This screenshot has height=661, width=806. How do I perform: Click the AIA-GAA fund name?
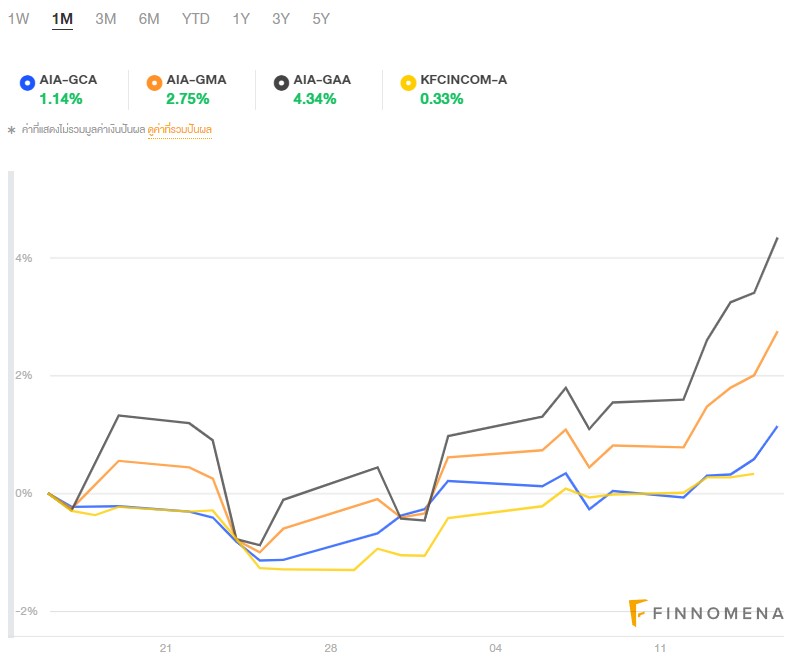coord(322,79)
